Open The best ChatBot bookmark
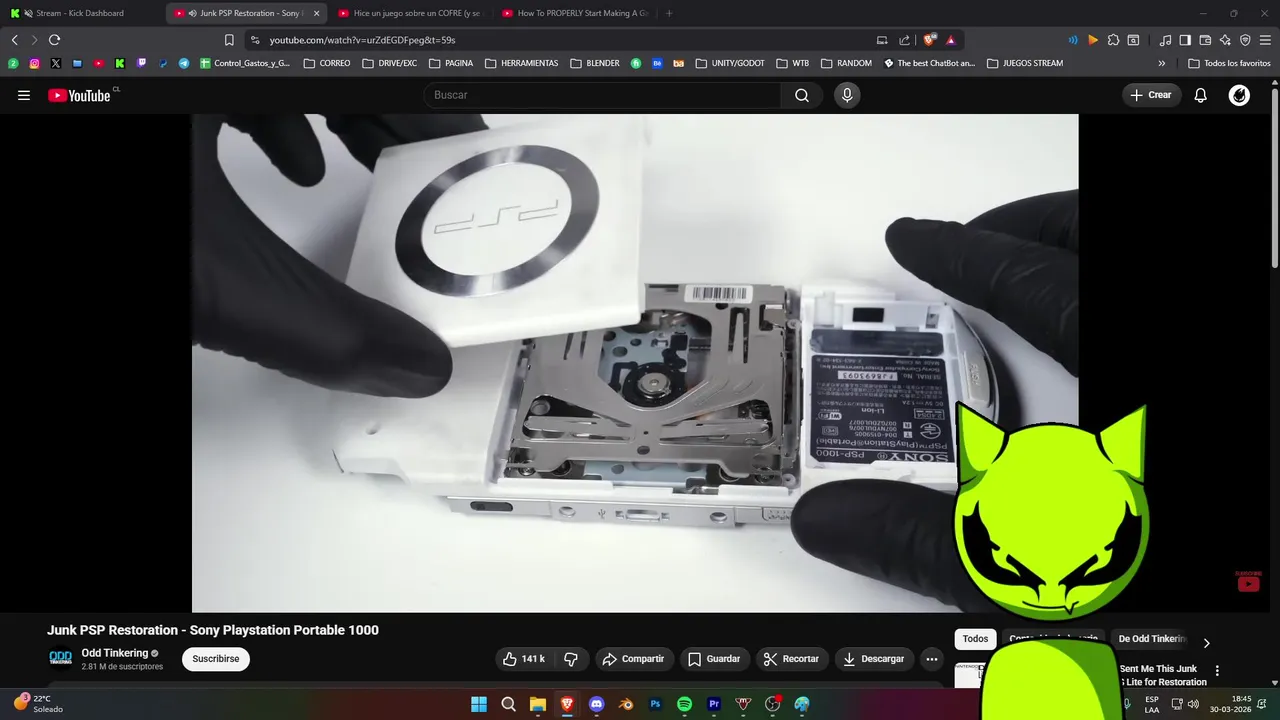Viewport: 1280px width, 720px height. click(x=929, y=63)
